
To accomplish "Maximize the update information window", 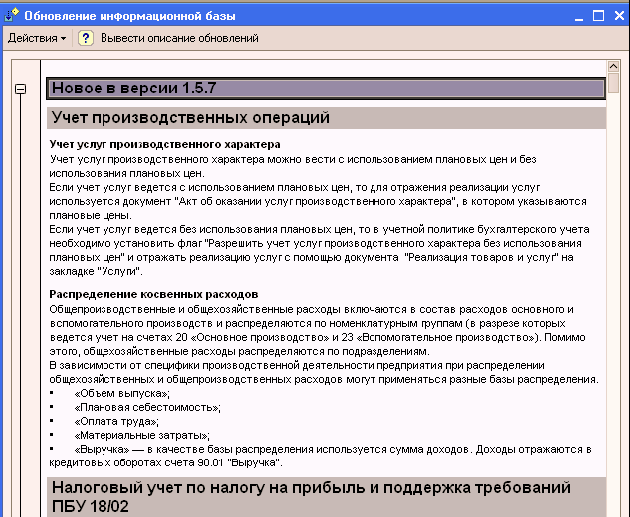I will click(597, 15).
